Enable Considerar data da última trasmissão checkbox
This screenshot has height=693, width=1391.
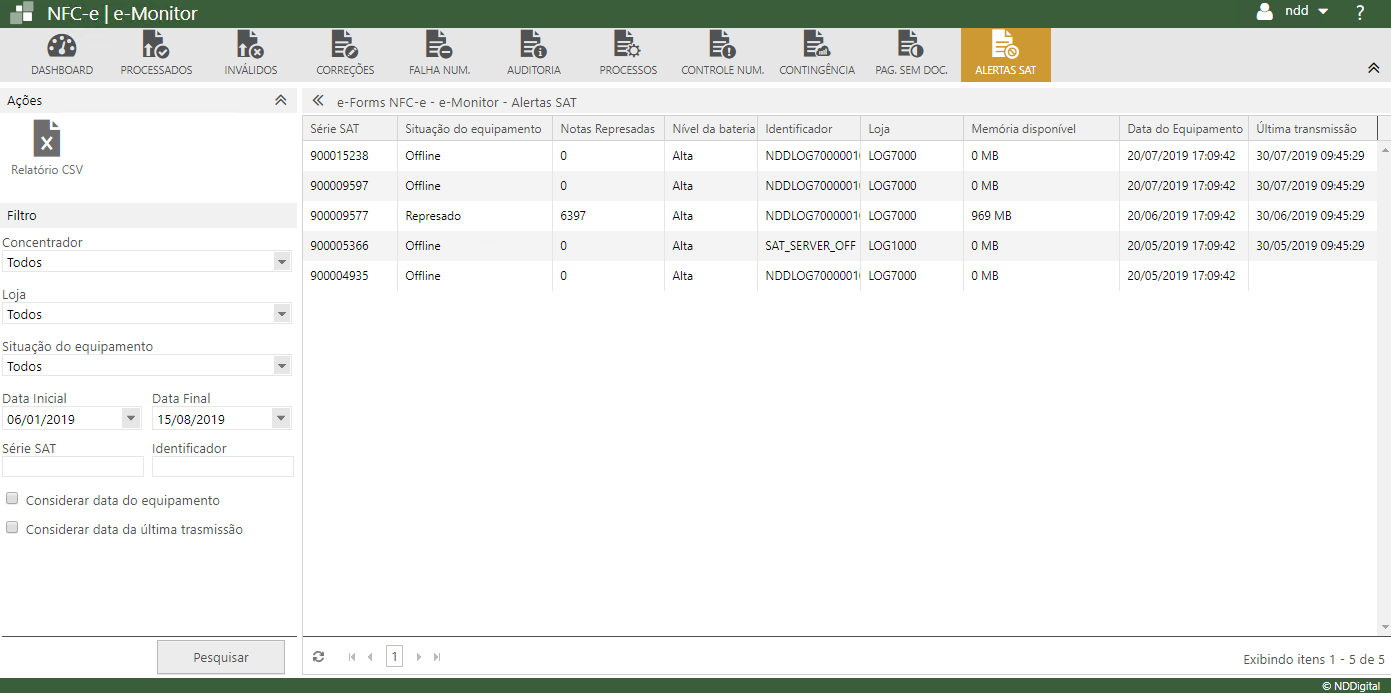13,528
